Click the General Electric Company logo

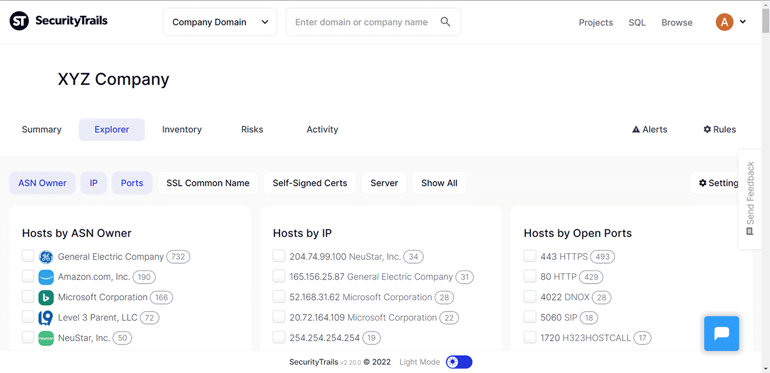pos(46,257)
